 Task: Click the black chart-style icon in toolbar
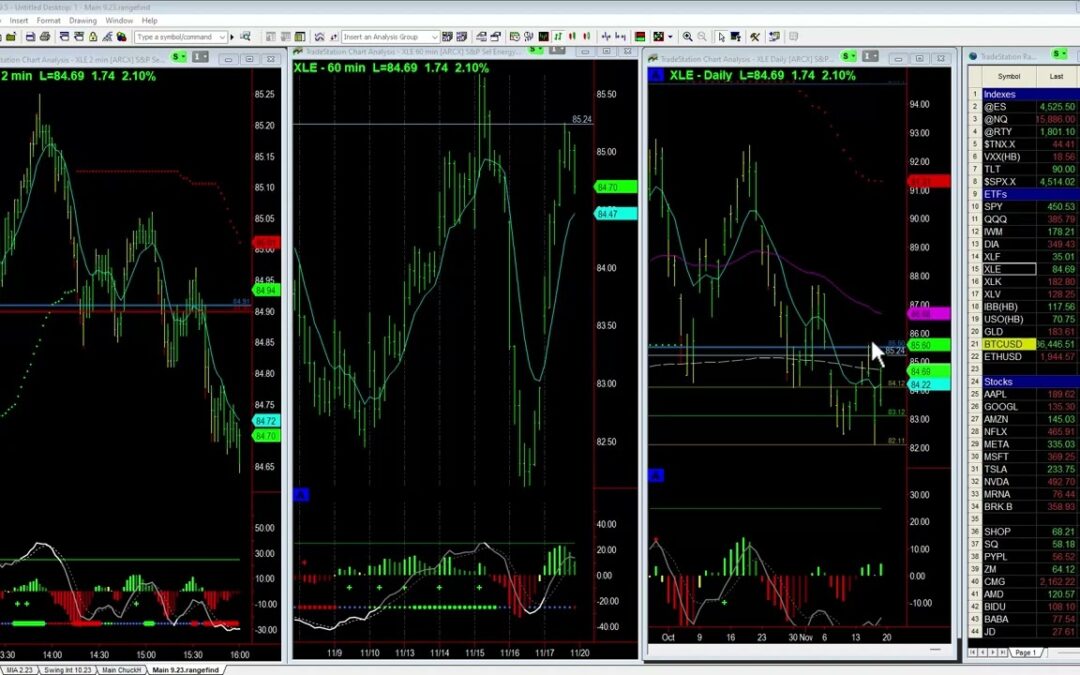coord(543,37)
